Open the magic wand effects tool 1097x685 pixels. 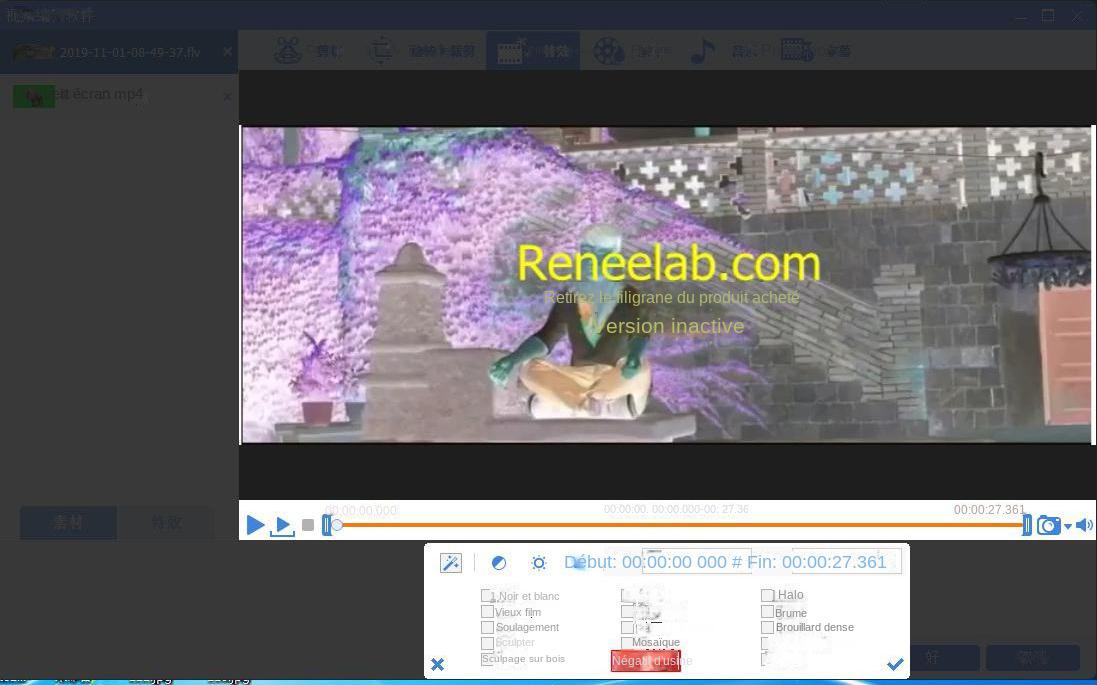451,563
